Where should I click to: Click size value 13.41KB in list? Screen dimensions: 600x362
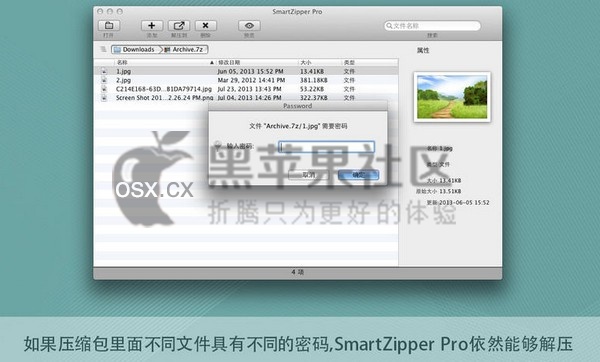pos(312,71)
